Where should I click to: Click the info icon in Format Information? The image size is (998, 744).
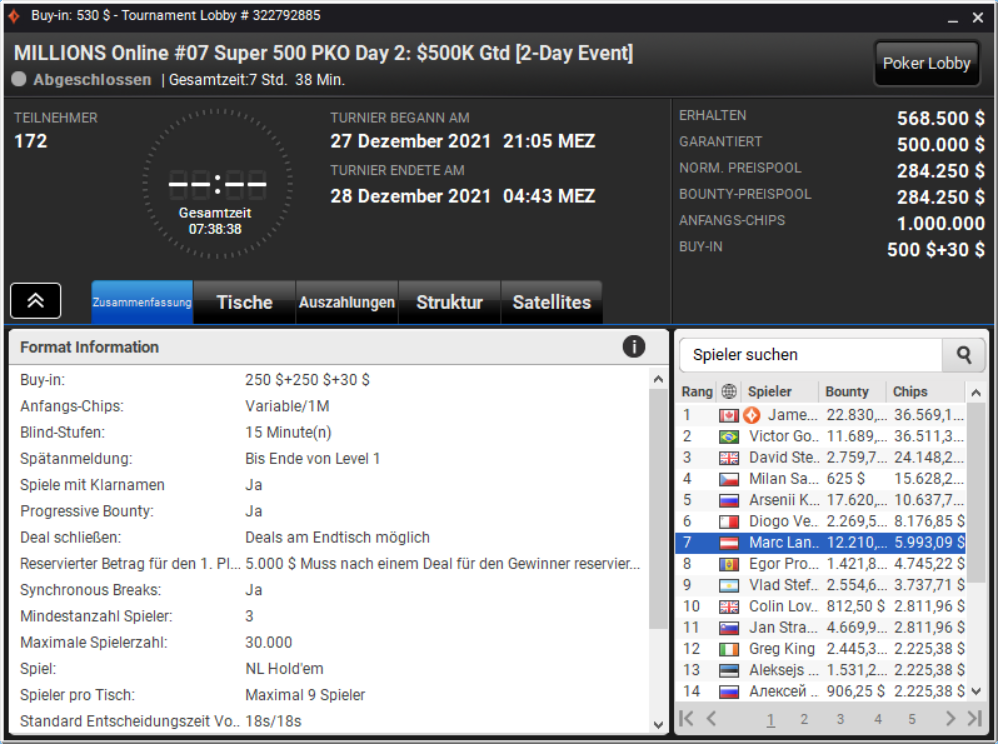[x=633, y=347]
